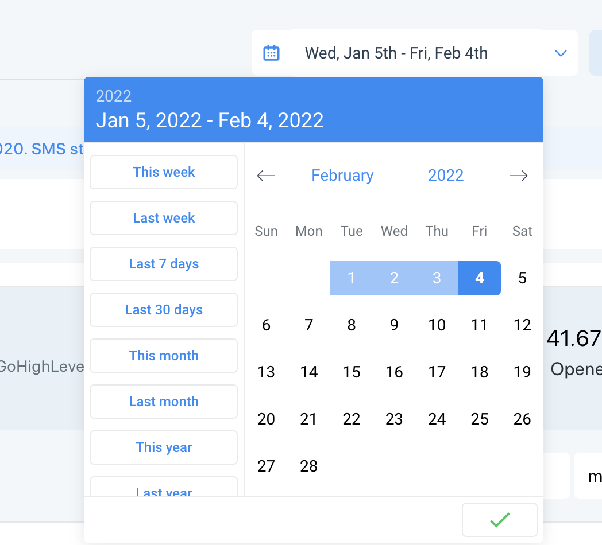The image size is (602, 545).
Task: Select the This year preset
Action: point(164,447)
